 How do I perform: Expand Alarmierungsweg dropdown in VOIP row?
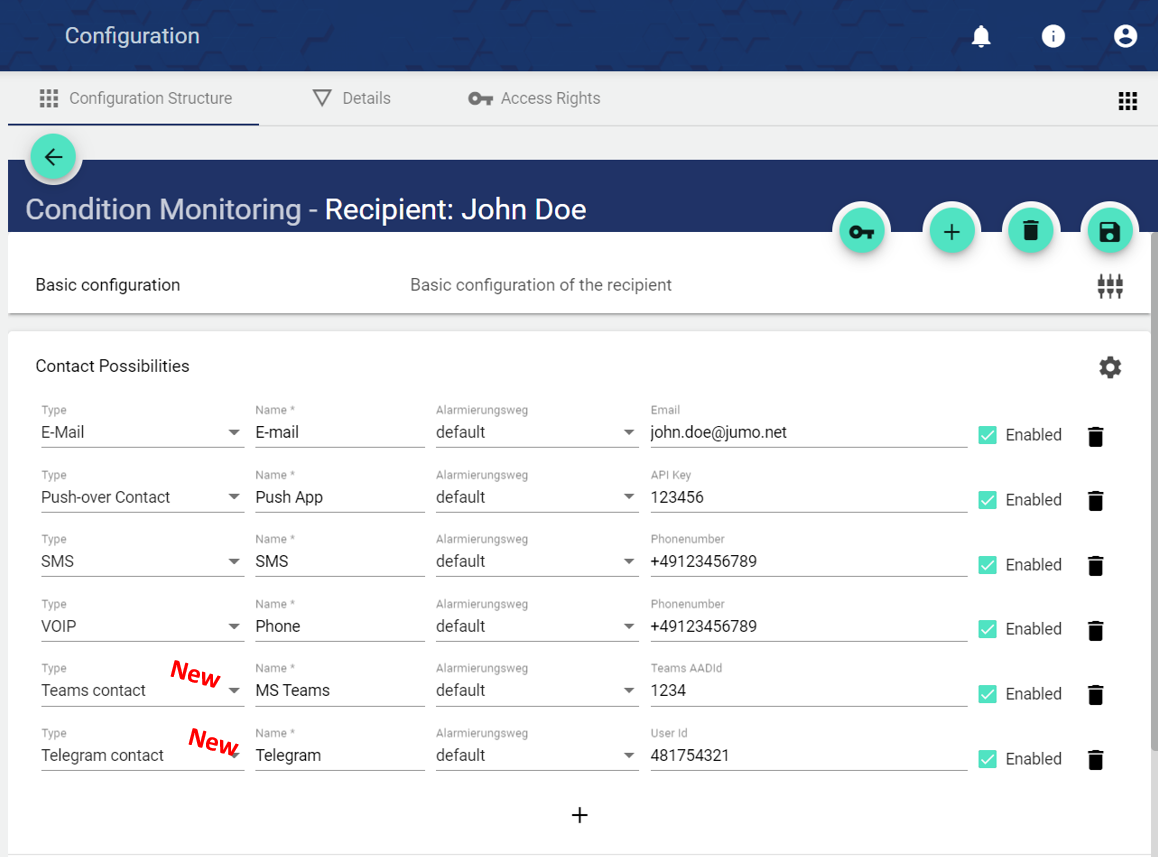(x=536, y=626)
